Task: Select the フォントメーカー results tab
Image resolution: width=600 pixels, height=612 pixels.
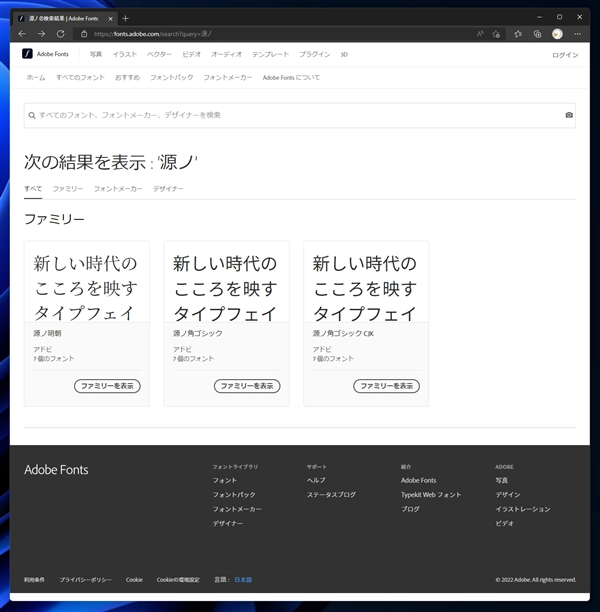Action: [118, 189]
